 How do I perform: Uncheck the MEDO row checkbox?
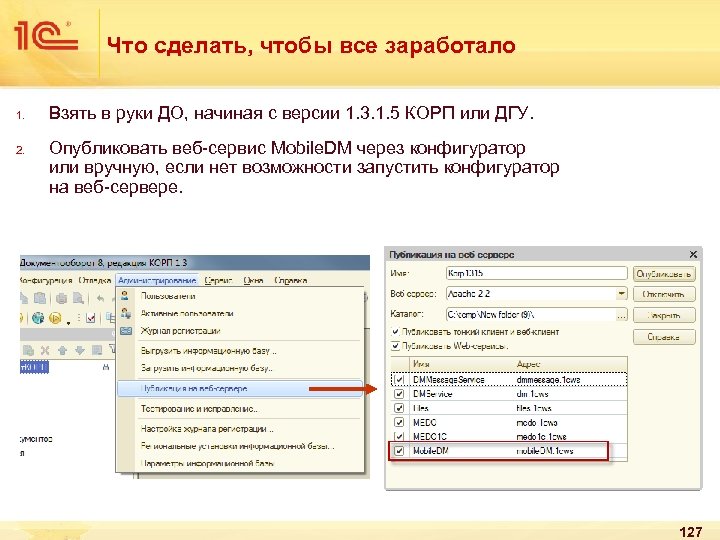[399, 422]
